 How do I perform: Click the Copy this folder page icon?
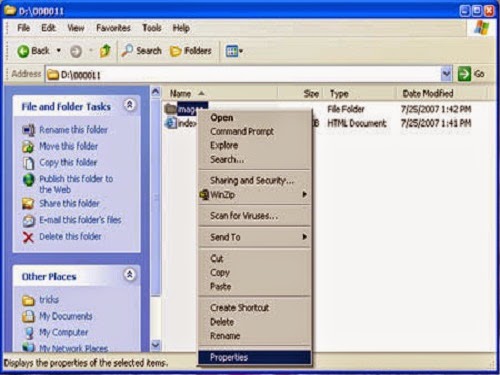point(28,163)
